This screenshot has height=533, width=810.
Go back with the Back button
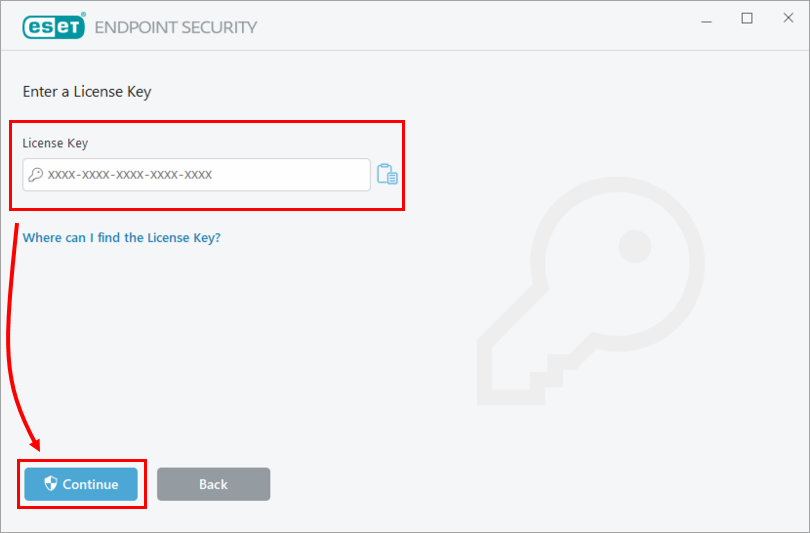pyautogui.click(x=213, y=484)
